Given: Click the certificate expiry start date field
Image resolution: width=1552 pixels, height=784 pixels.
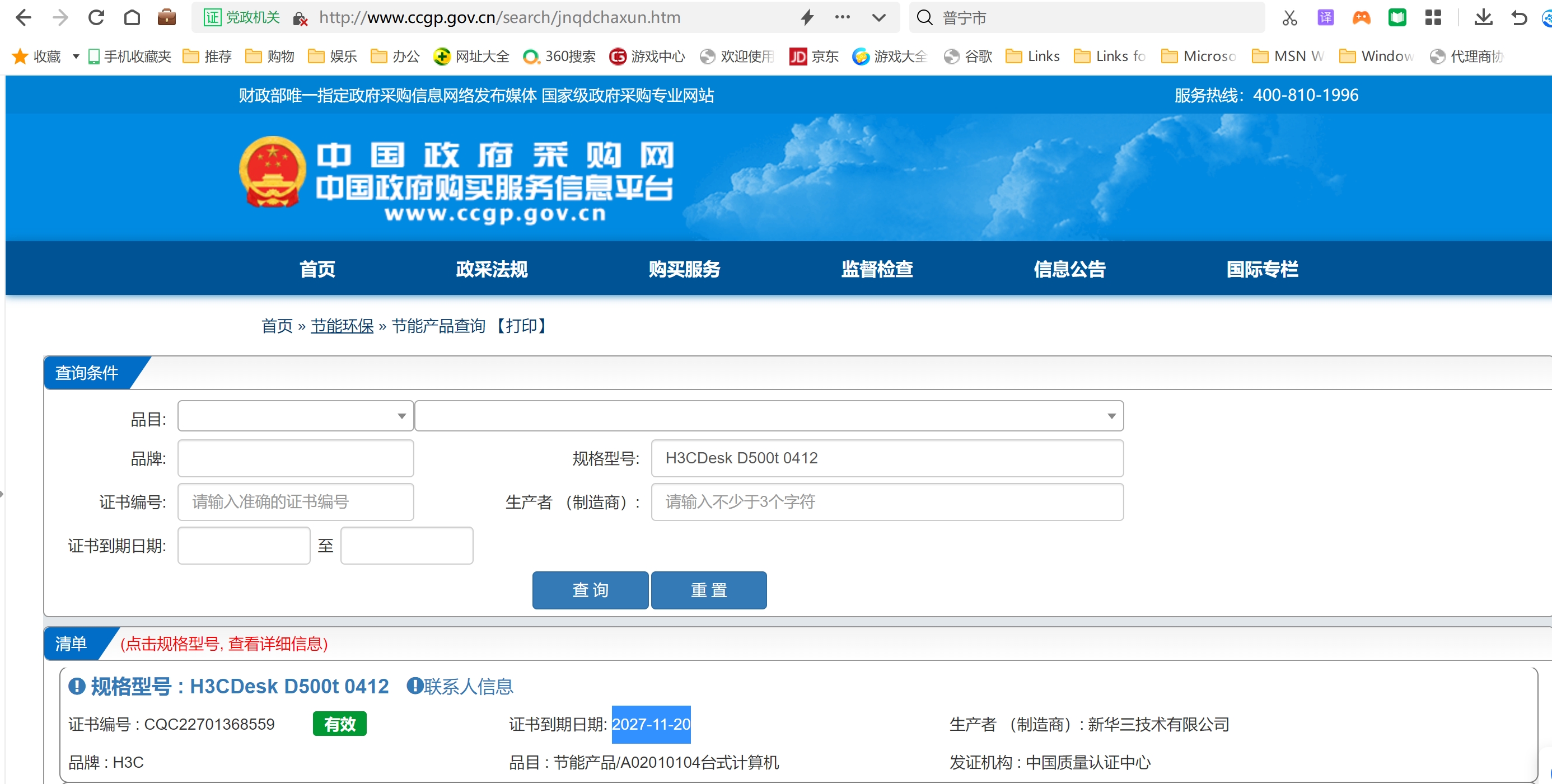Looking at the screenshot, I should click(x=244, y=546).
